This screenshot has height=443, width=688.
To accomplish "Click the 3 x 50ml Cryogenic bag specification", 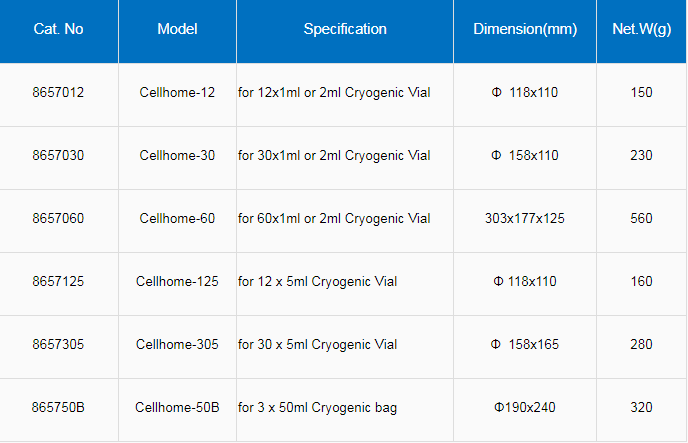I will (x=317, y=408).
